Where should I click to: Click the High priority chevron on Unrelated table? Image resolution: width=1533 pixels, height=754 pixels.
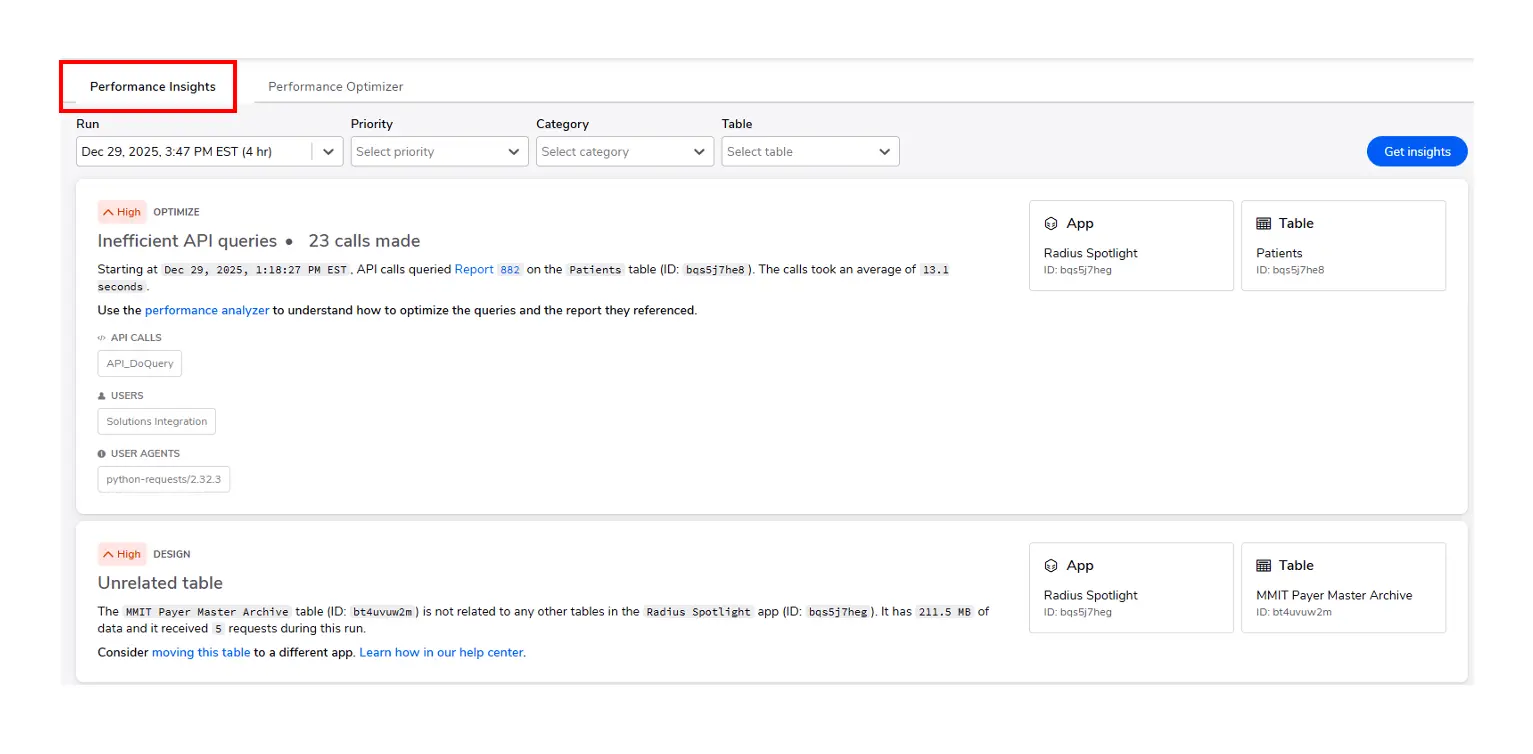point(110,553)
